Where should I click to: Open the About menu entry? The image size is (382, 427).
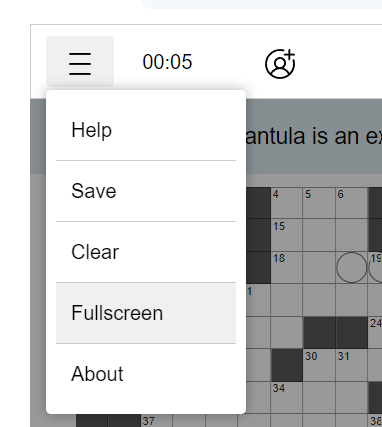(x=146, y=374)
